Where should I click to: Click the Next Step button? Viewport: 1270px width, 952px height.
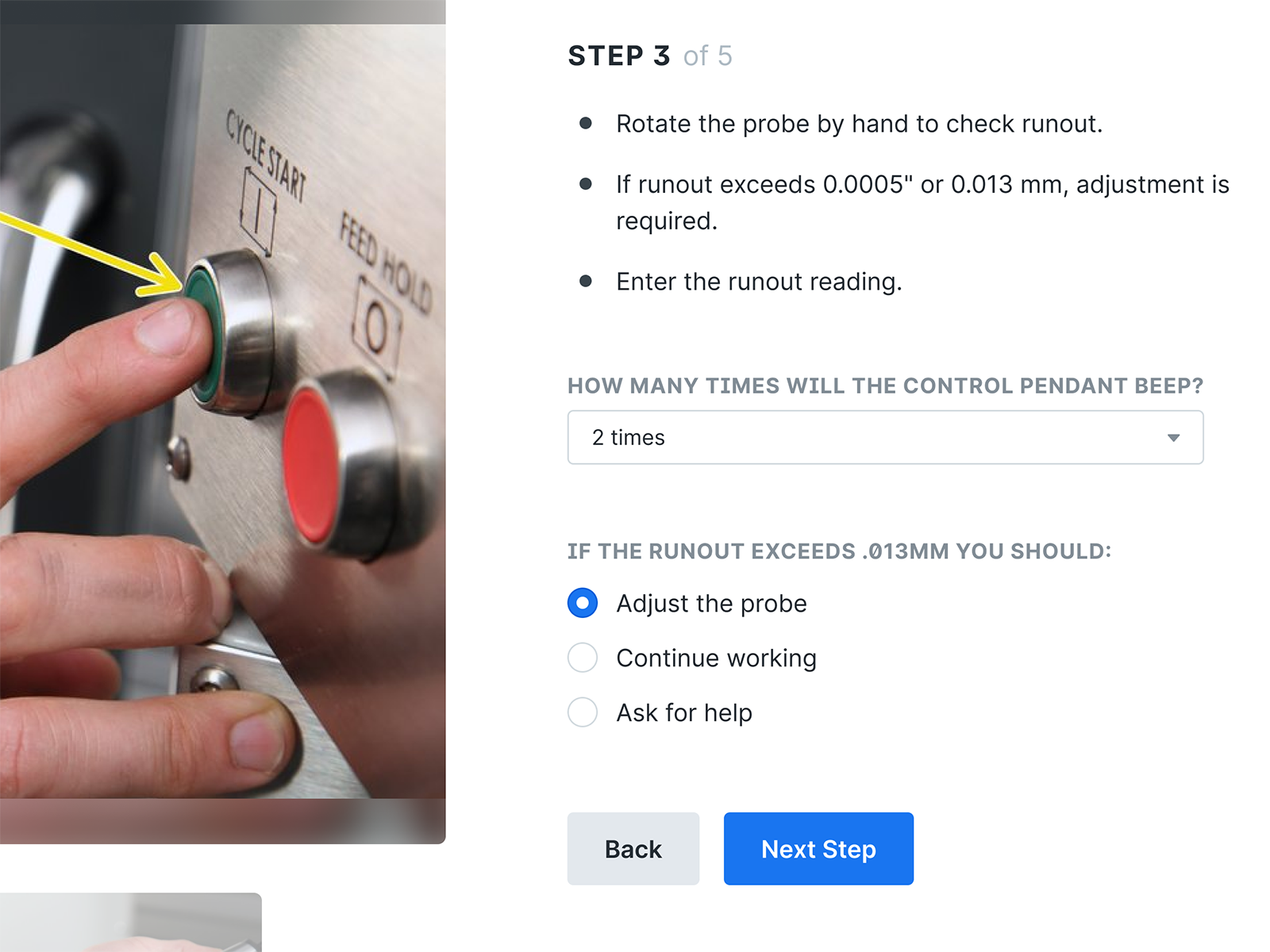click(818, 848)
